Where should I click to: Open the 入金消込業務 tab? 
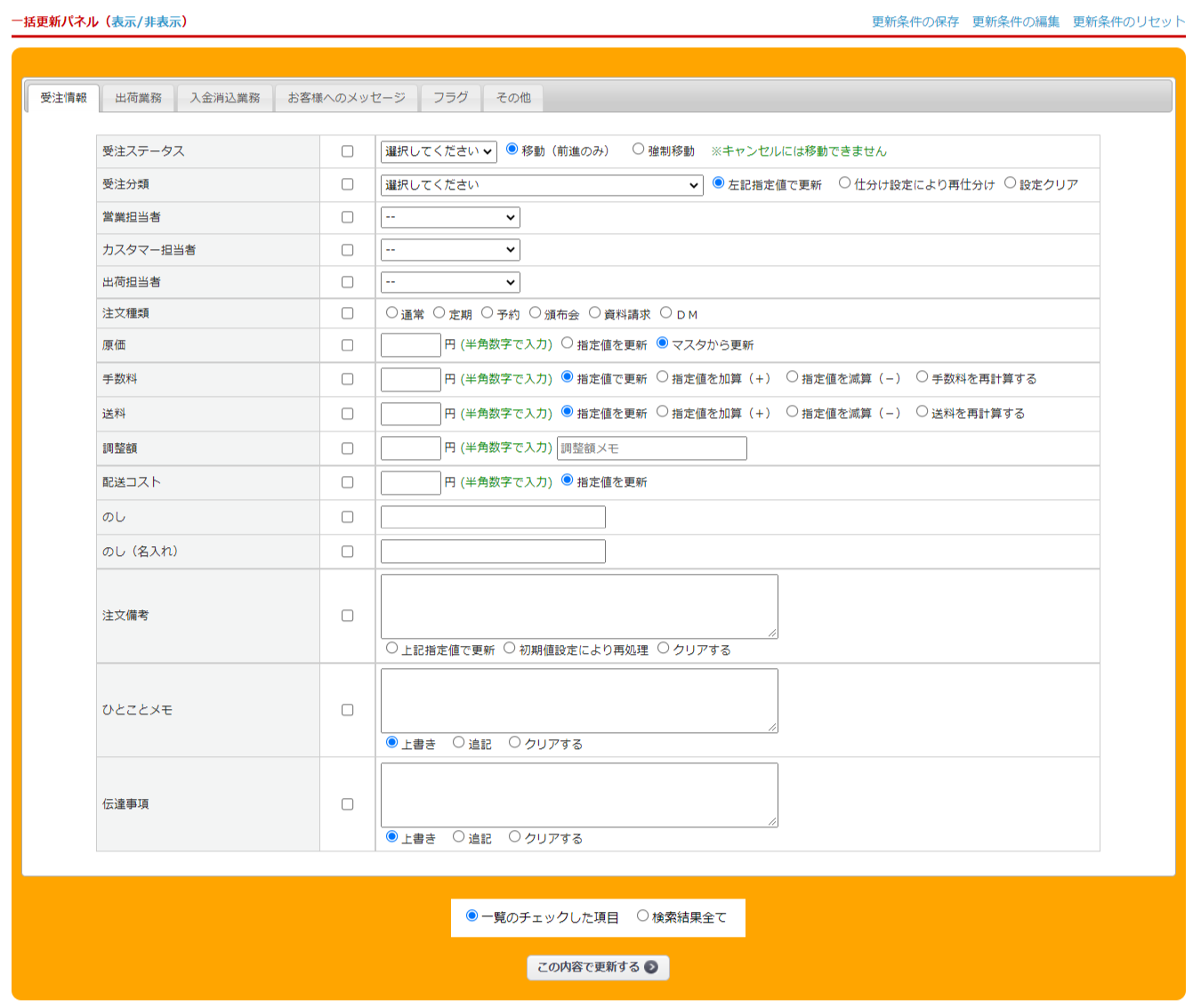point(225,98)
